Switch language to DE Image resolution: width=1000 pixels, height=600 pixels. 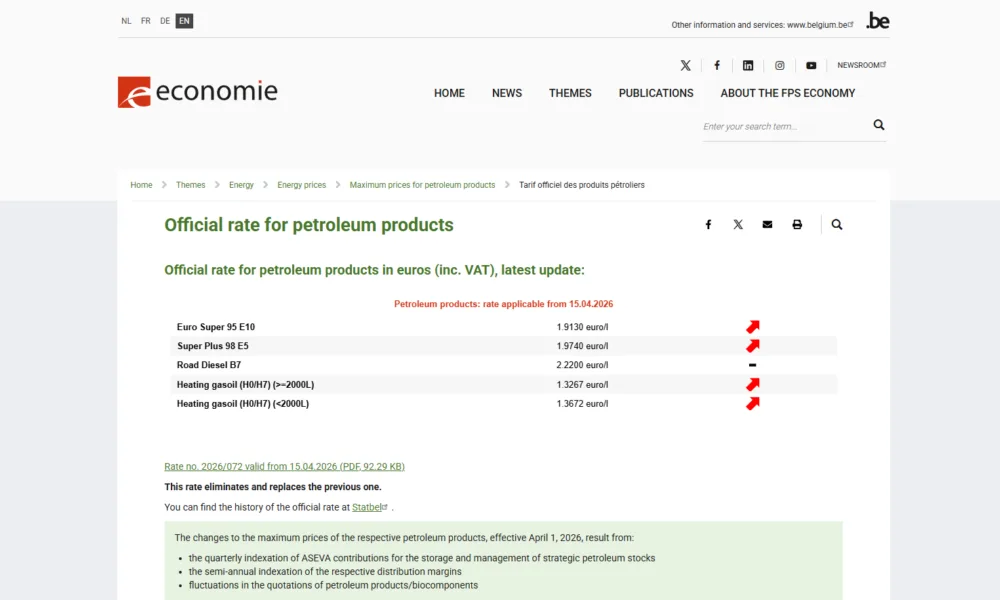coord(165,21)
